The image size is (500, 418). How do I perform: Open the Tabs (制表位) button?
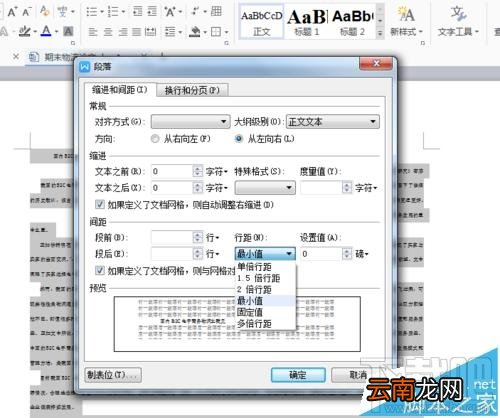coord(113,375)
